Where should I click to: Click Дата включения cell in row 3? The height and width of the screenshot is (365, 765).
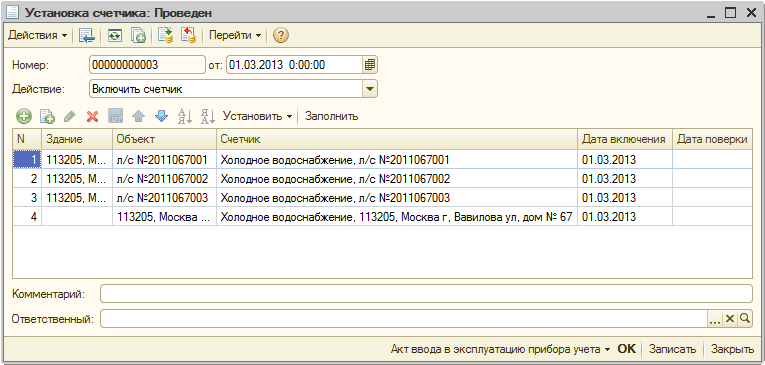(x=625, y=198)
